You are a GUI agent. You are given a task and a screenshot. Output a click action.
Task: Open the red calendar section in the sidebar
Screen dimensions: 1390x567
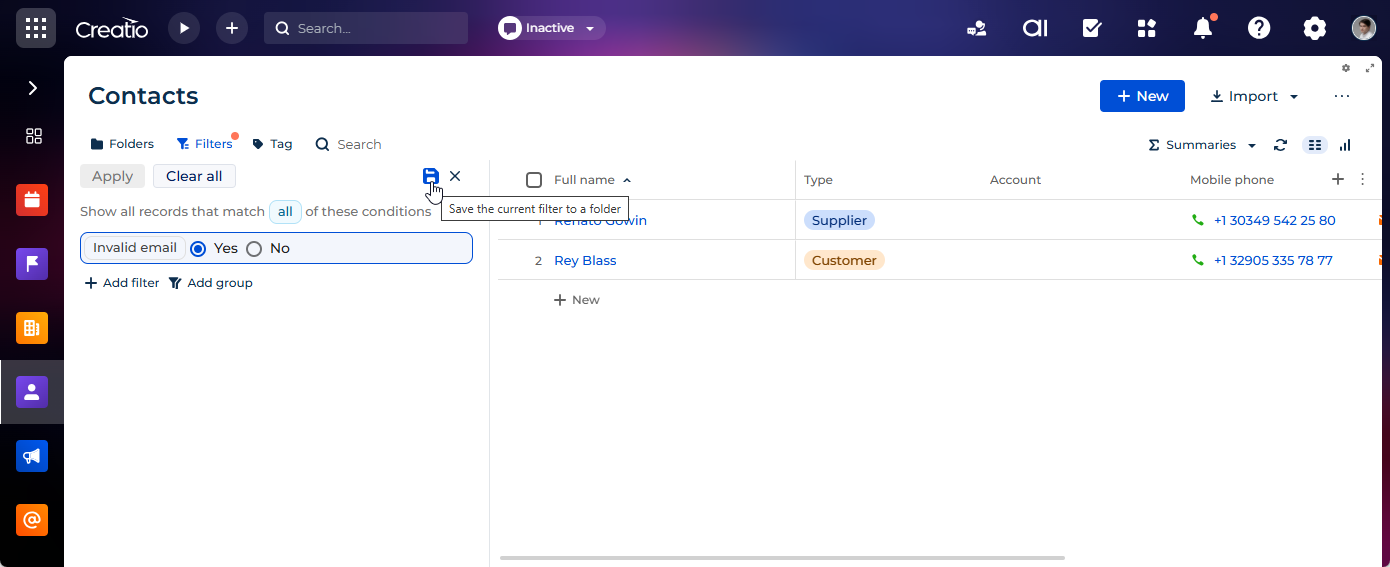click(32, 200)
